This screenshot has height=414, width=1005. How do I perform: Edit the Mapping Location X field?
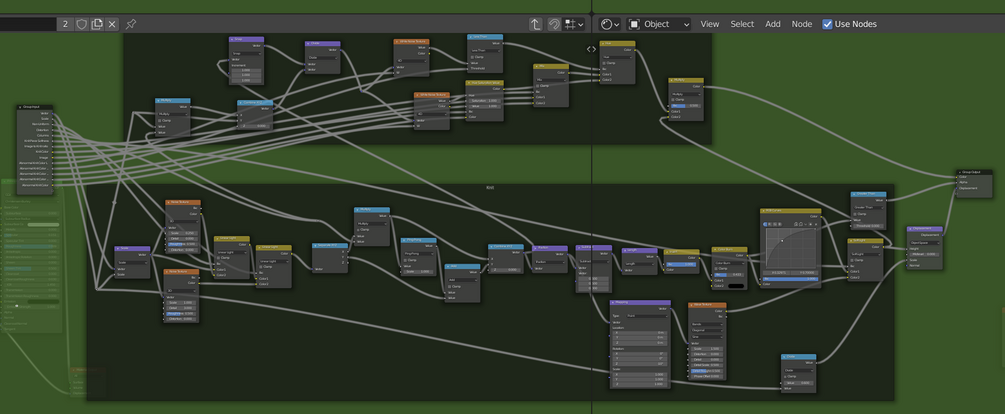(640, 333)
